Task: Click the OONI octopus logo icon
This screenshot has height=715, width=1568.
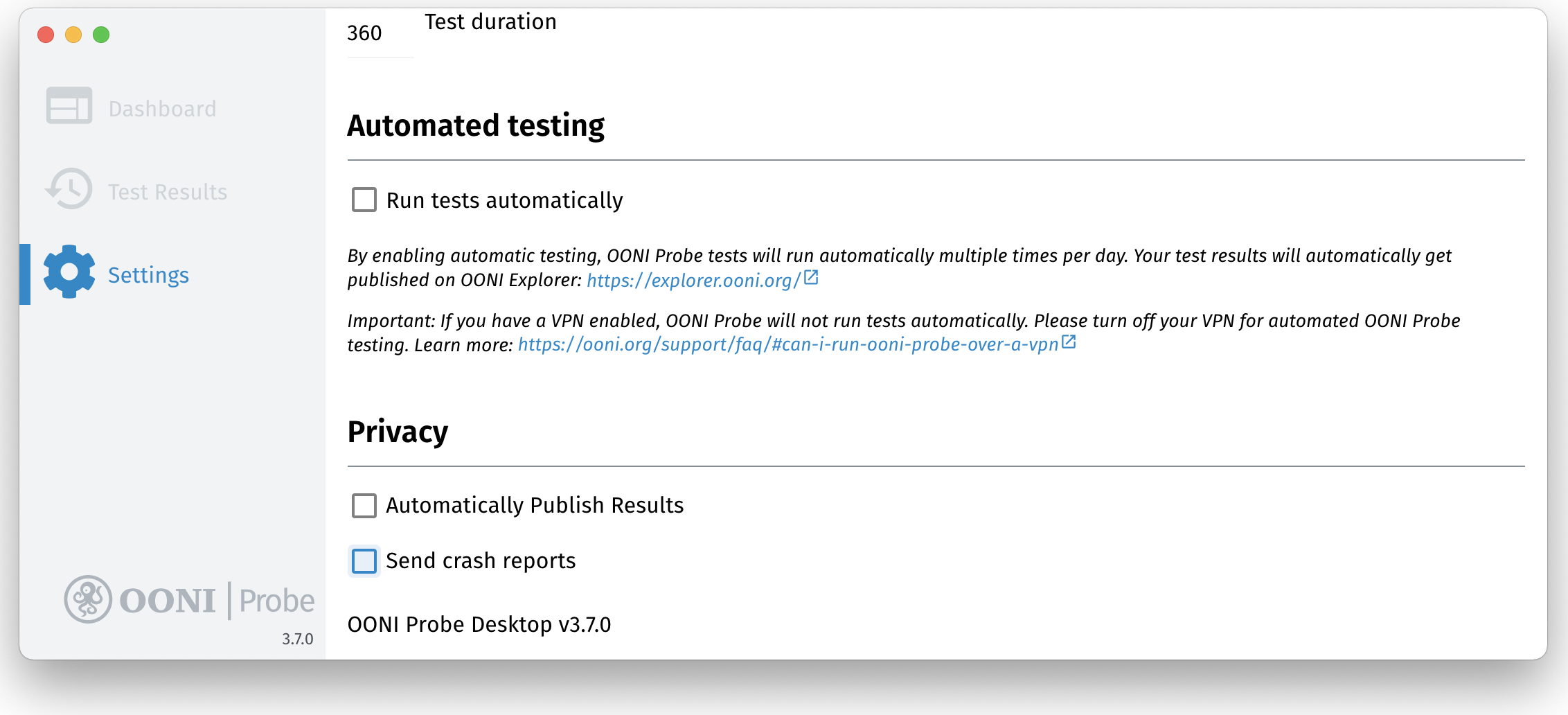Action: [88, 599]
